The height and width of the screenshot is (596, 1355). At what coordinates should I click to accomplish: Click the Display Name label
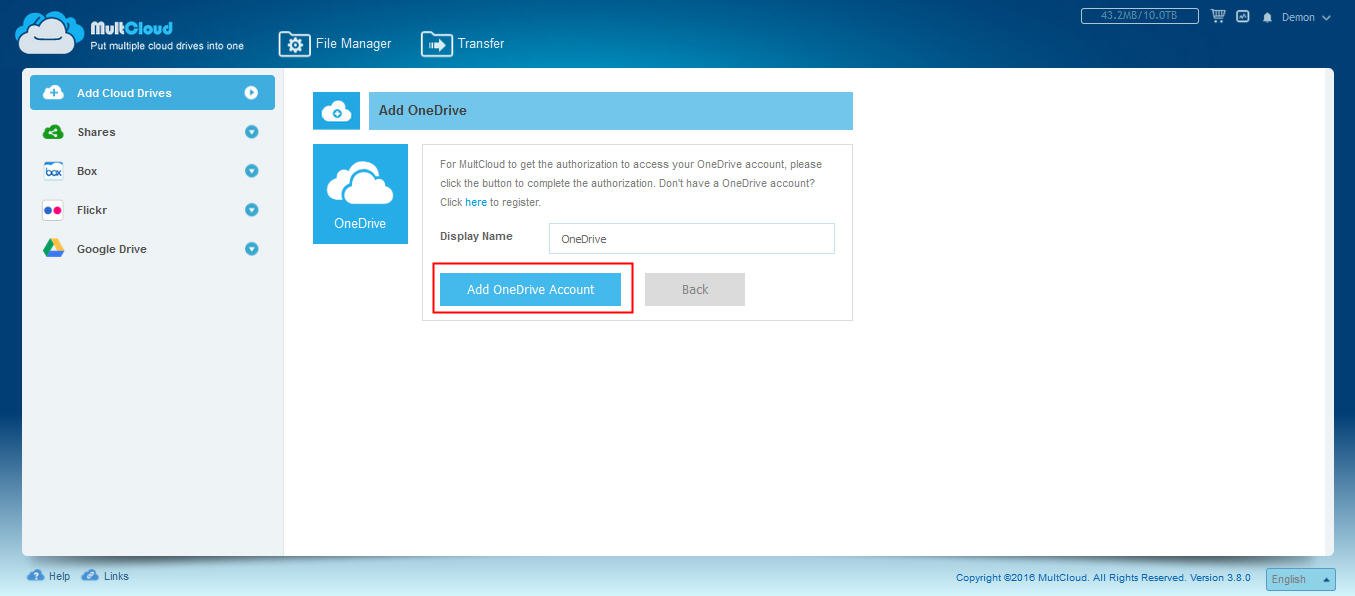click(x=476, y=237)
